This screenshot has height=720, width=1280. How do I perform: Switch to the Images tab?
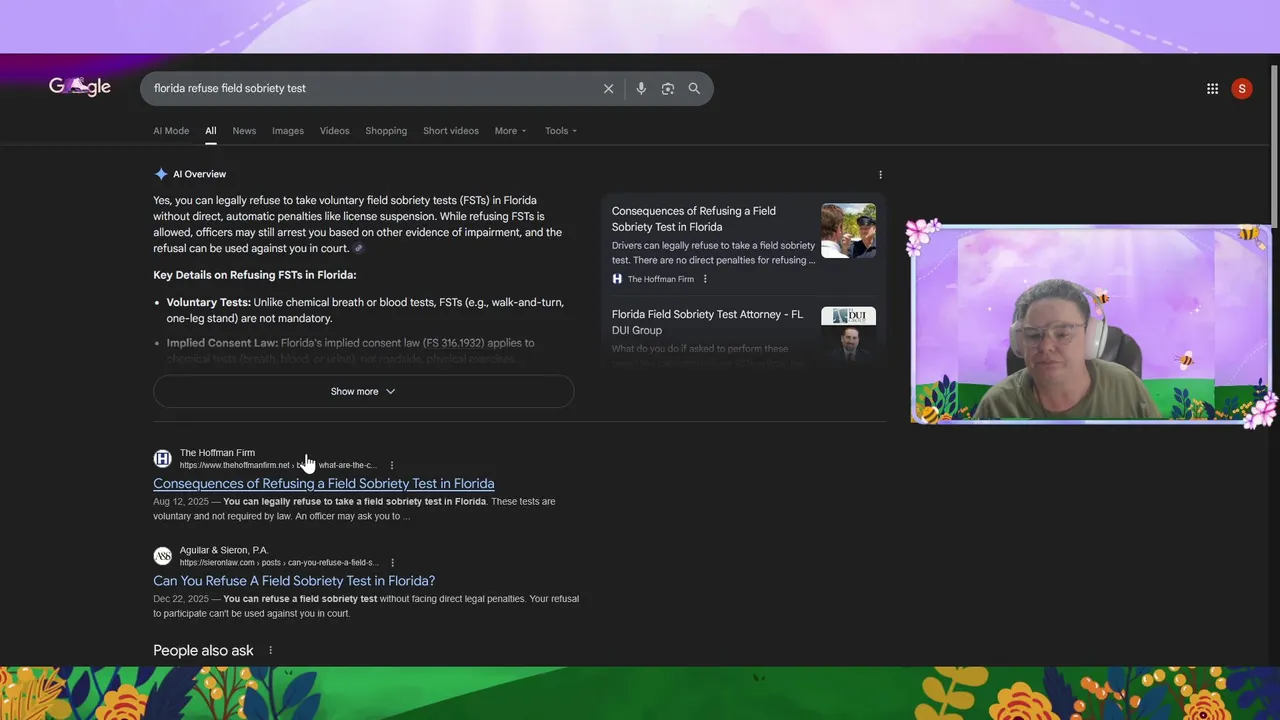coord(288,131)
